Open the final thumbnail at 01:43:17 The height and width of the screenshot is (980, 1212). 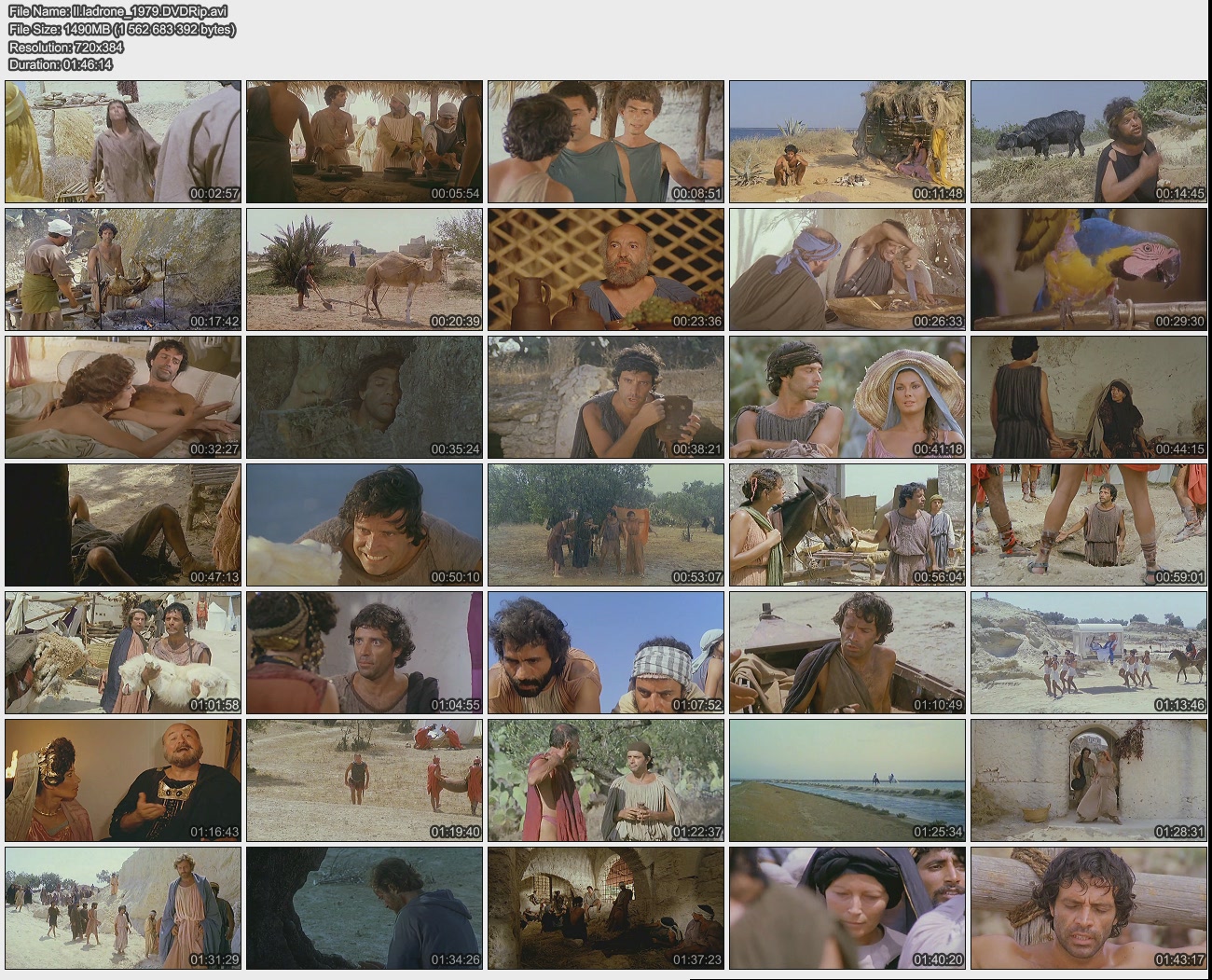click(1088, 908)
